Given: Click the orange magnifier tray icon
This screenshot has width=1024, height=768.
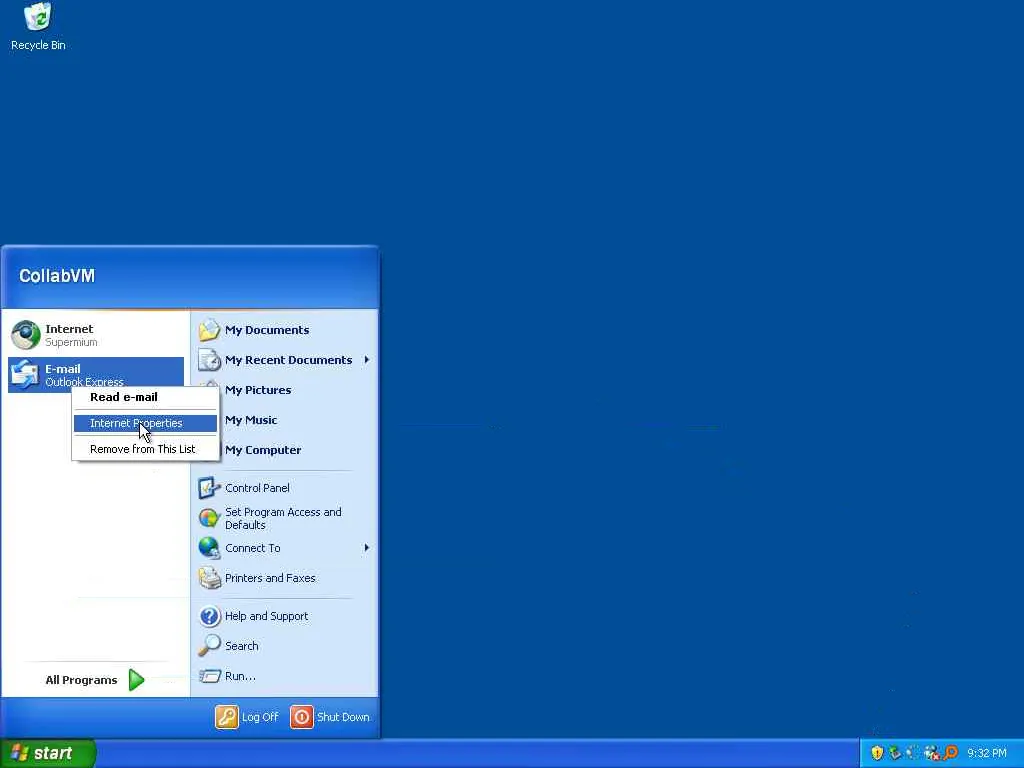Looking at the screenshot, I should [950, 753].
